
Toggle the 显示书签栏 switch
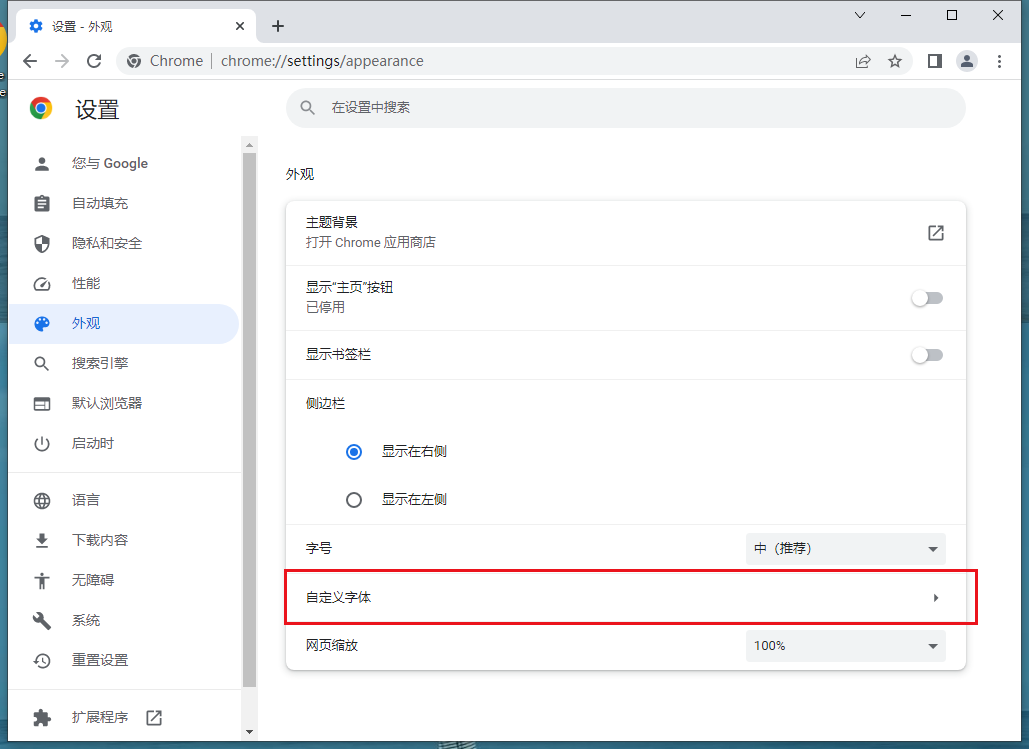[927, 355]
